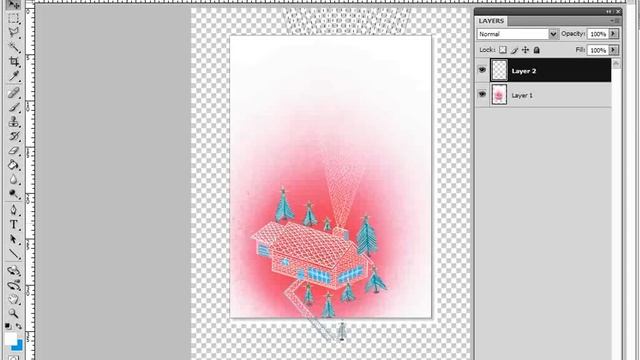Image resolution: width=640 pixels, height=360 pixels.
Task: Select the Hand tool
Action: pyautogui.click(x=13, y=299)
